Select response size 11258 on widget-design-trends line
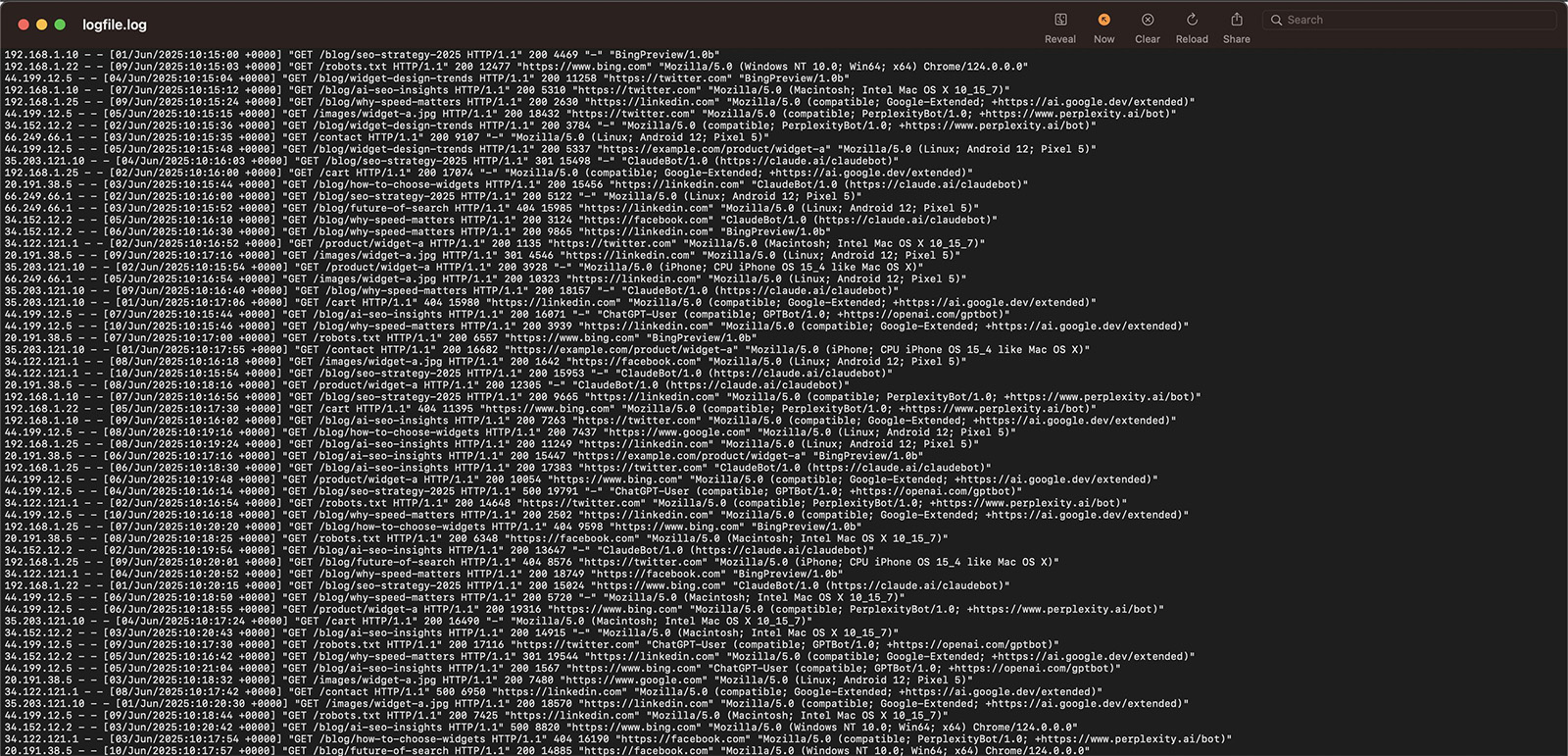1568x756 pixels. click(581, 78)
